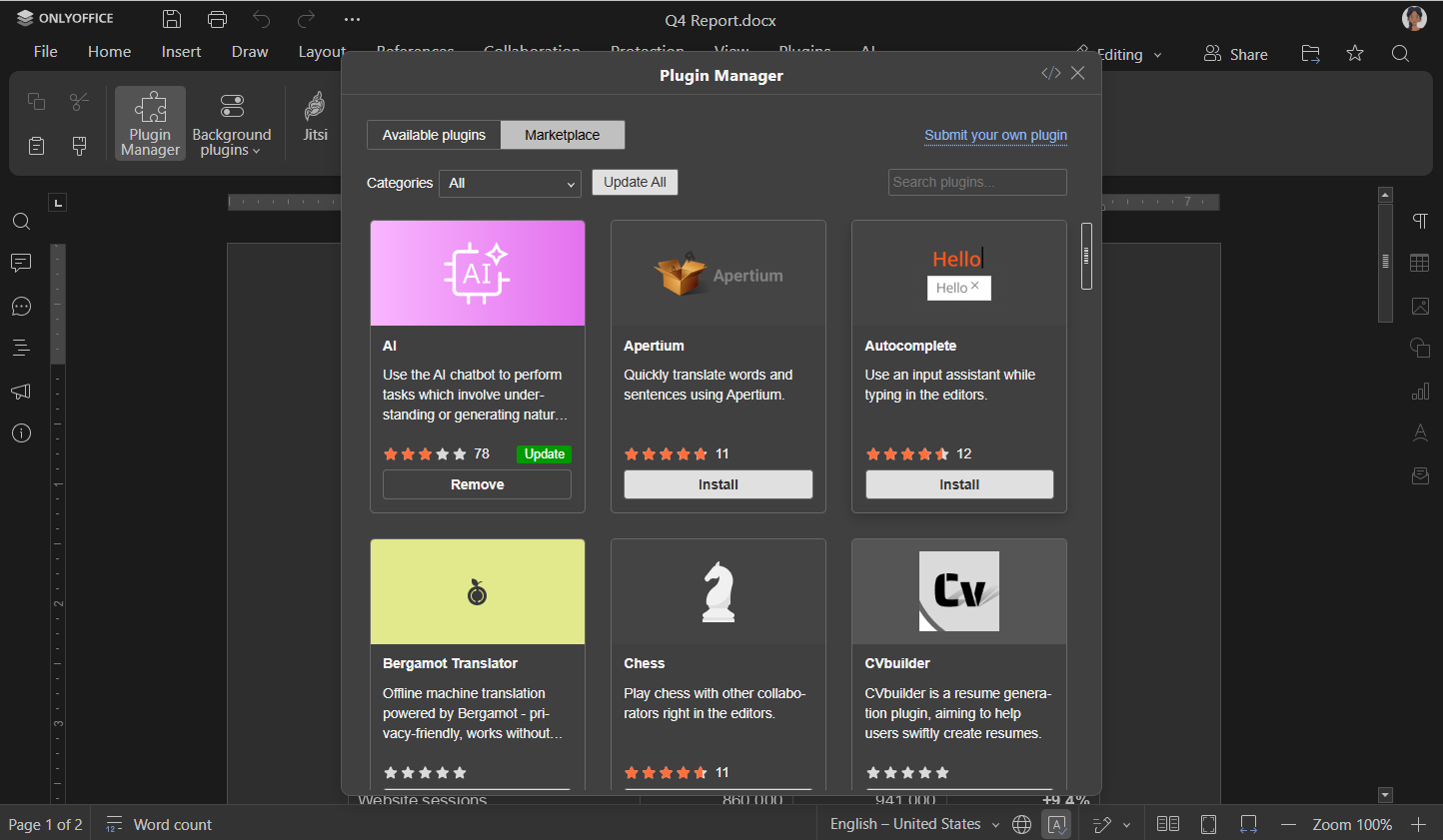The width and height of the screenshot is (1443, 840).
Task: Toggle Fit to Page view mode
Action: 1208,824
